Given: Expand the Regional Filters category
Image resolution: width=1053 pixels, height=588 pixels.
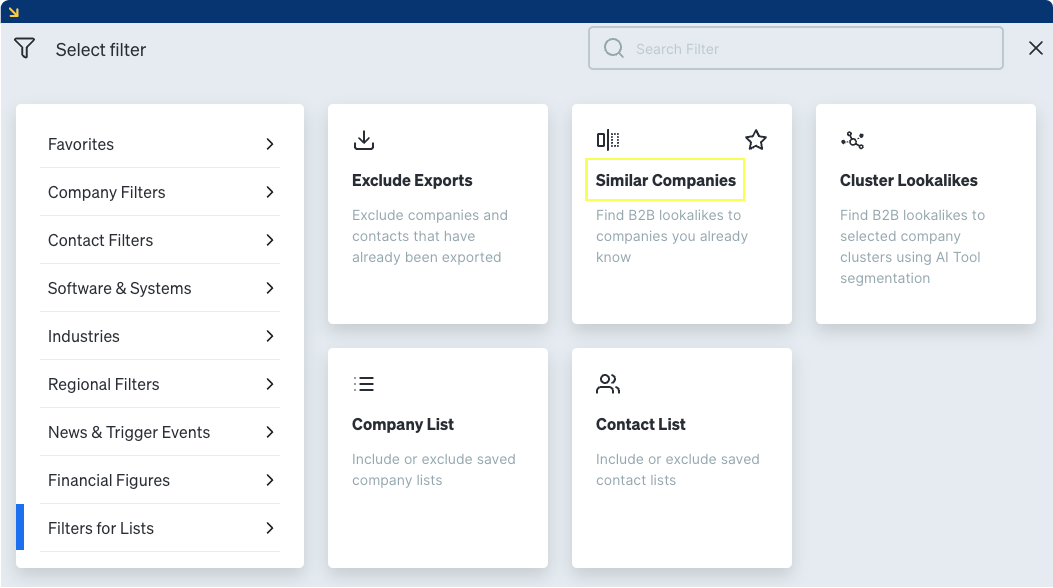Looking at the screenshot, I should coord(160,384).
